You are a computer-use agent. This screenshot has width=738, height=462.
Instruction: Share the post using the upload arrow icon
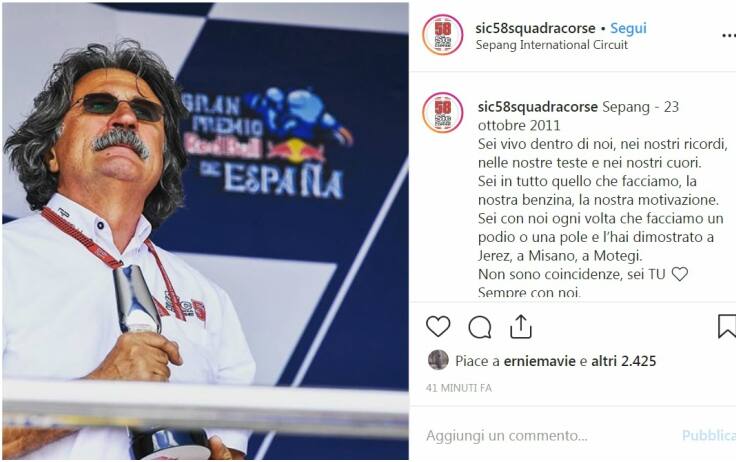[521, 327]
